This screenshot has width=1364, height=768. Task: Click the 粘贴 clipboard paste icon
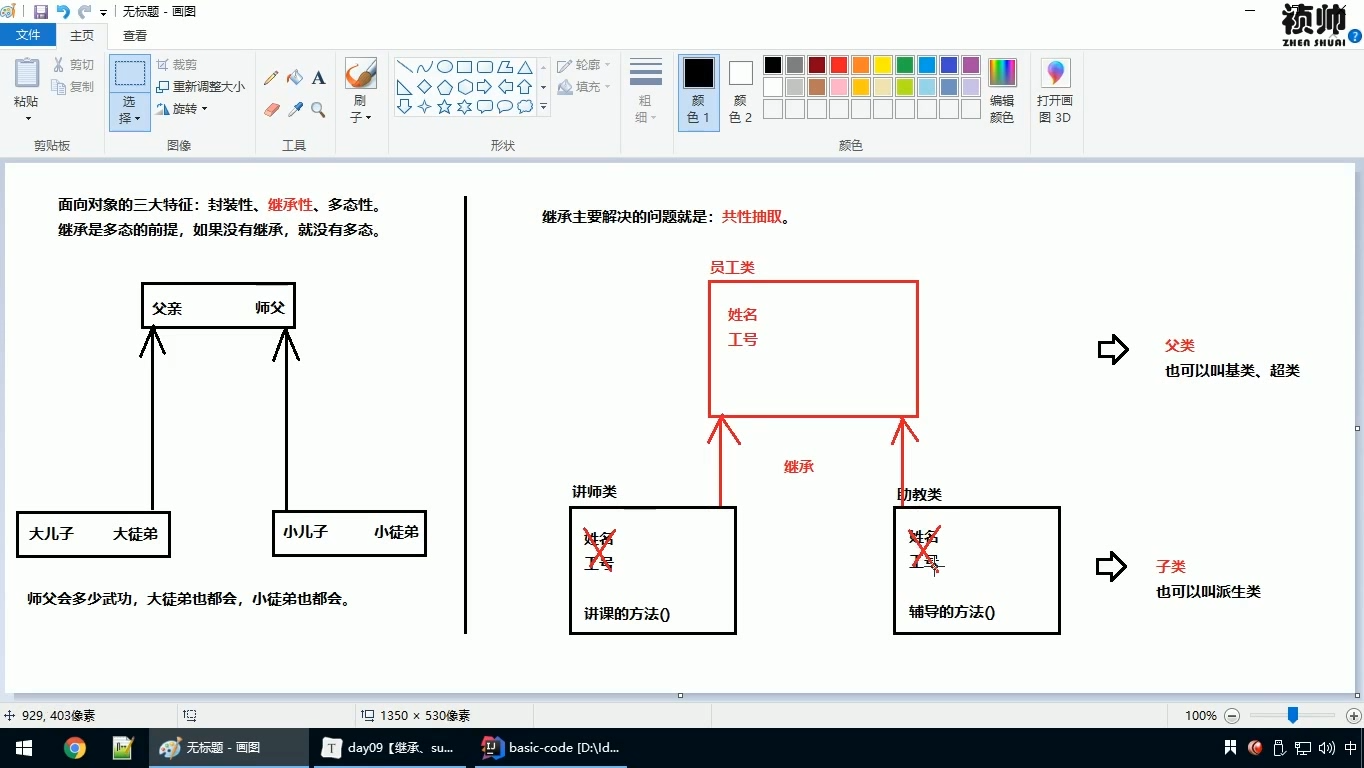pyautogui.click(x=27, y=74)
